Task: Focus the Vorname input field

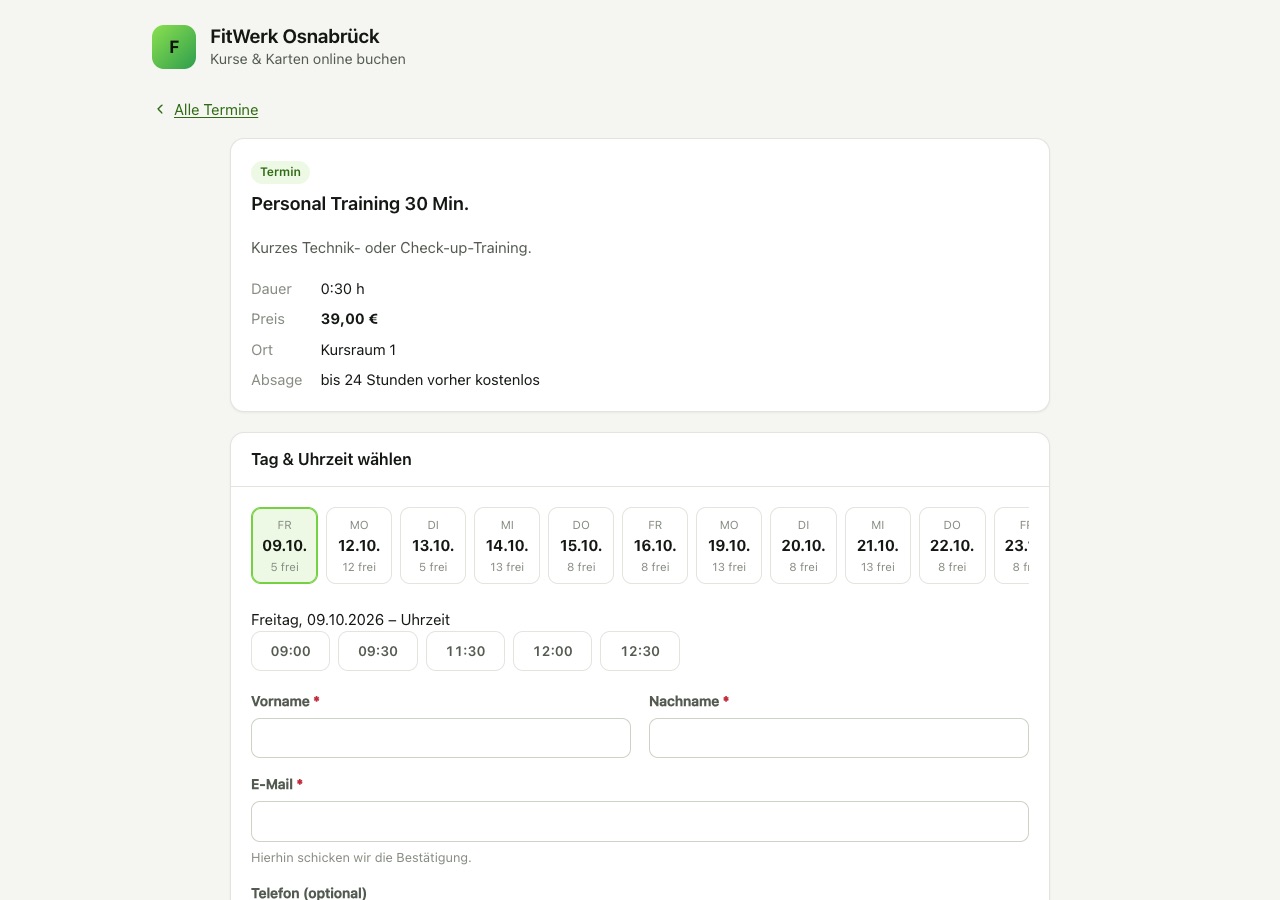Action: (441, 738)
